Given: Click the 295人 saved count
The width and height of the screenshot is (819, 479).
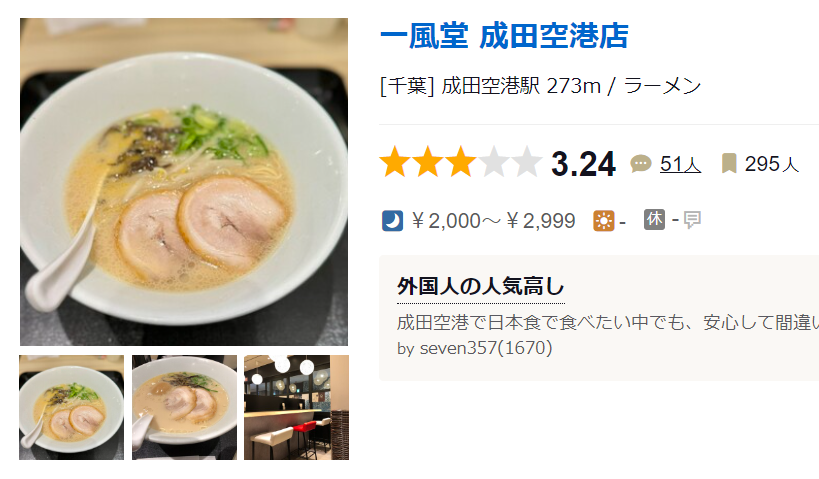Looking at the screenshot, I should click(771, 164).
